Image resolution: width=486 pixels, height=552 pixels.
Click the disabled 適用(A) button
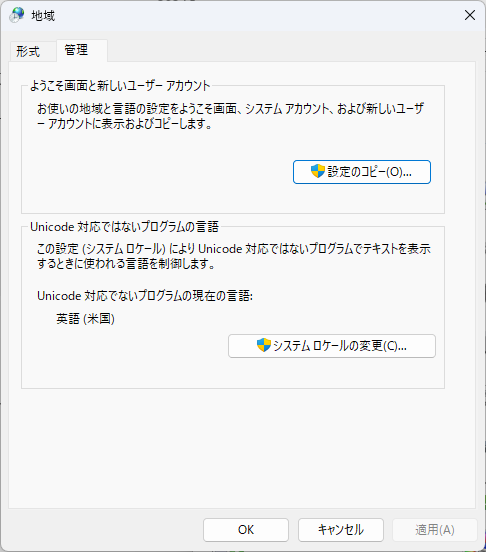click(x=435, y=530)
